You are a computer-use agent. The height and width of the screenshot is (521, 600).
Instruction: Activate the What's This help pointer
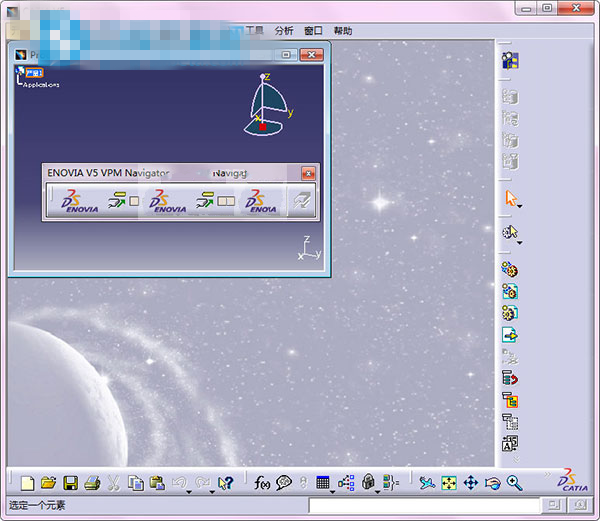[x=225, y=483]
